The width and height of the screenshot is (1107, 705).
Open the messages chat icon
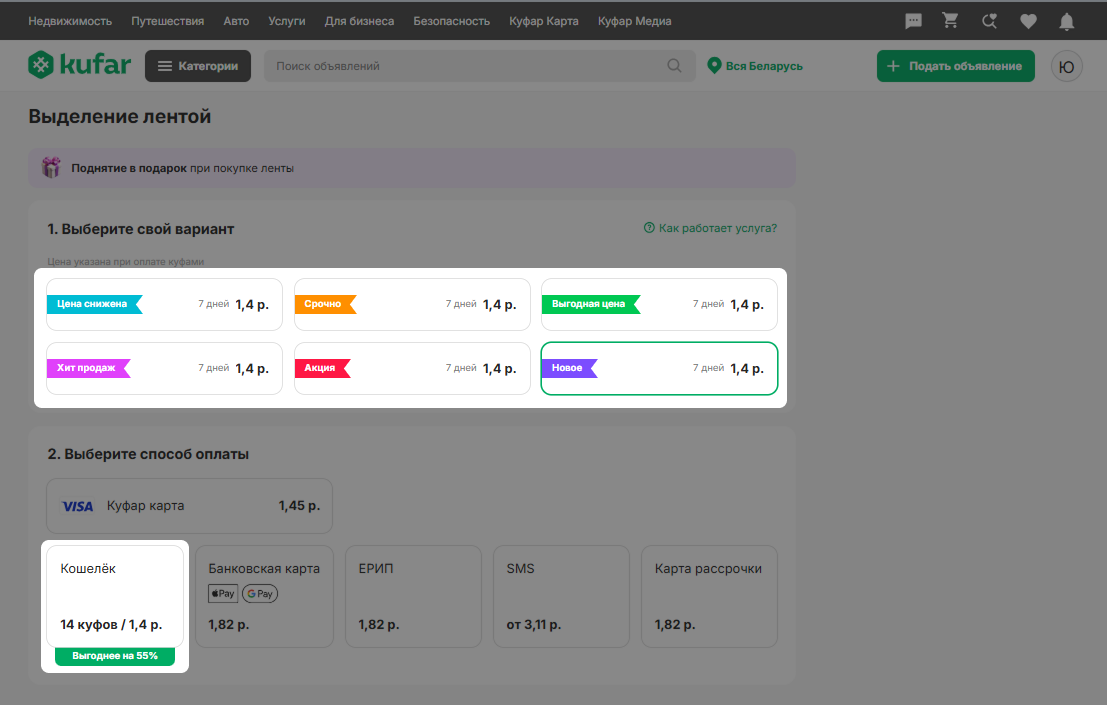(913, 21)
